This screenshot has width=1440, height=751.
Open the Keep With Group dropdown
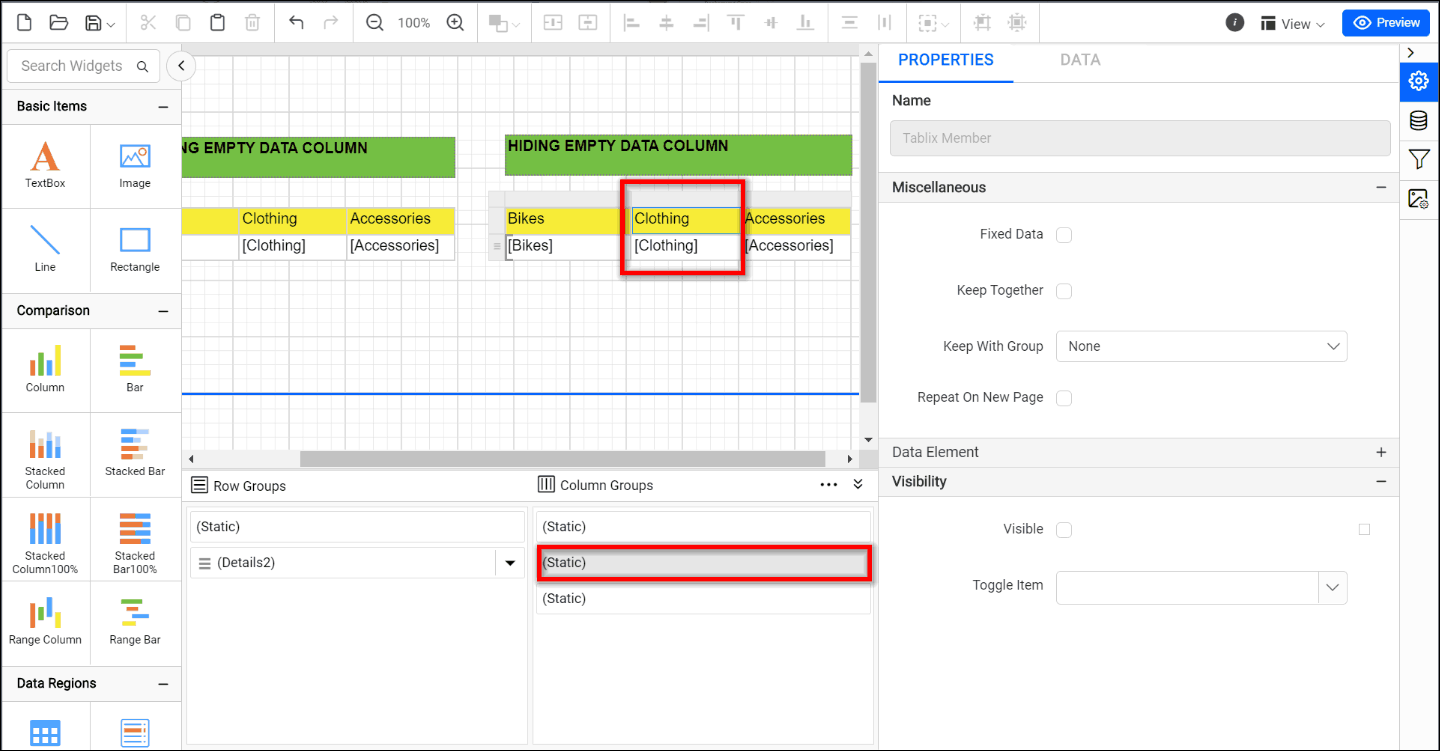point(1201,346)
